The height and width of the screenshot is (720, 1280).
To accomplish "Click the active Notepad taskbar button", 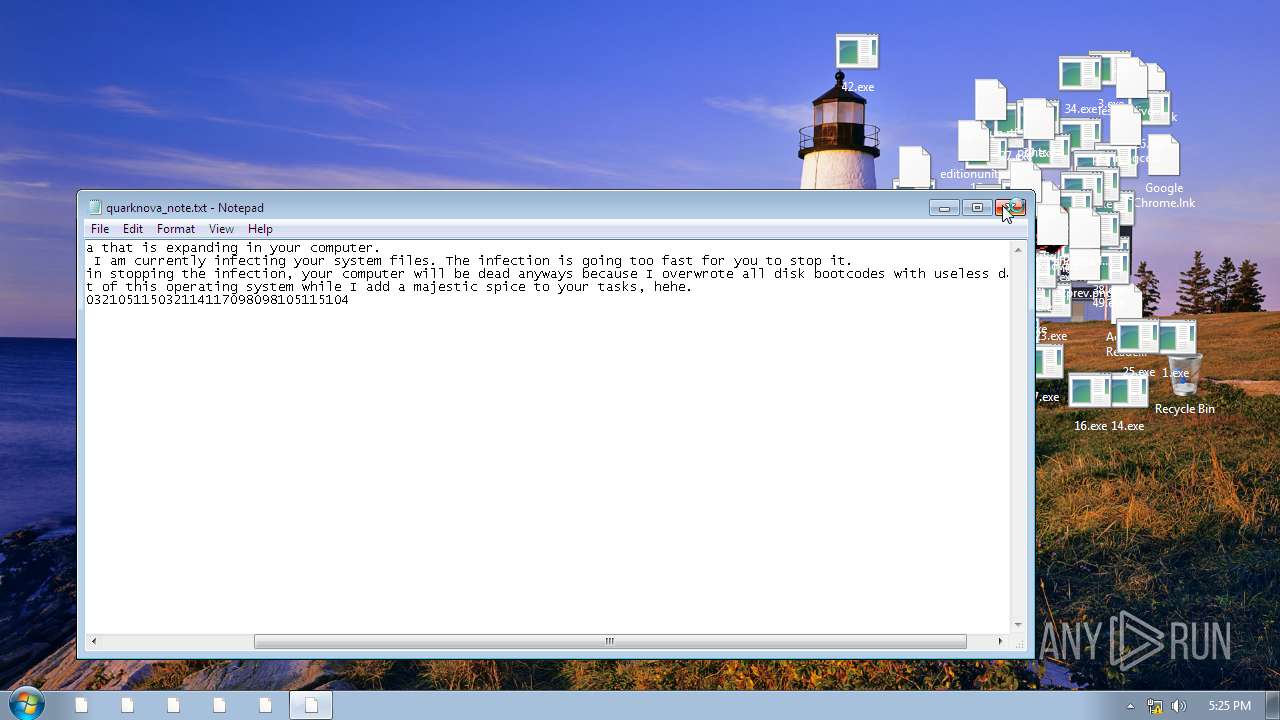I will pyautogui.click(x=311, y=705).
